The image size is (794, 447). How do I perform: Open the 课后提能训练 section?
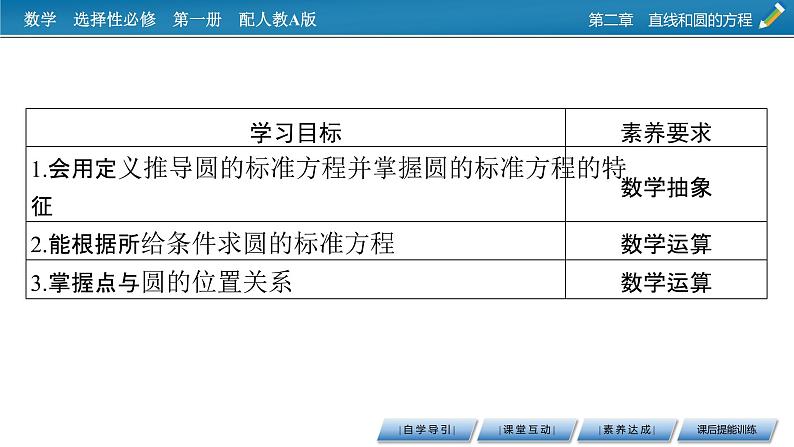tap(727, 429)
